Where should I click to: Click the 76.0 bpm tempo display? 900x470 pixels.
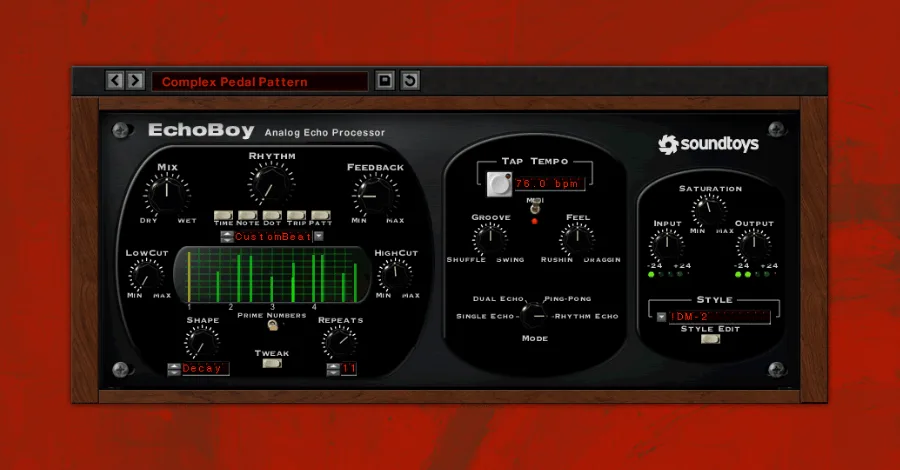pos(548,184)
